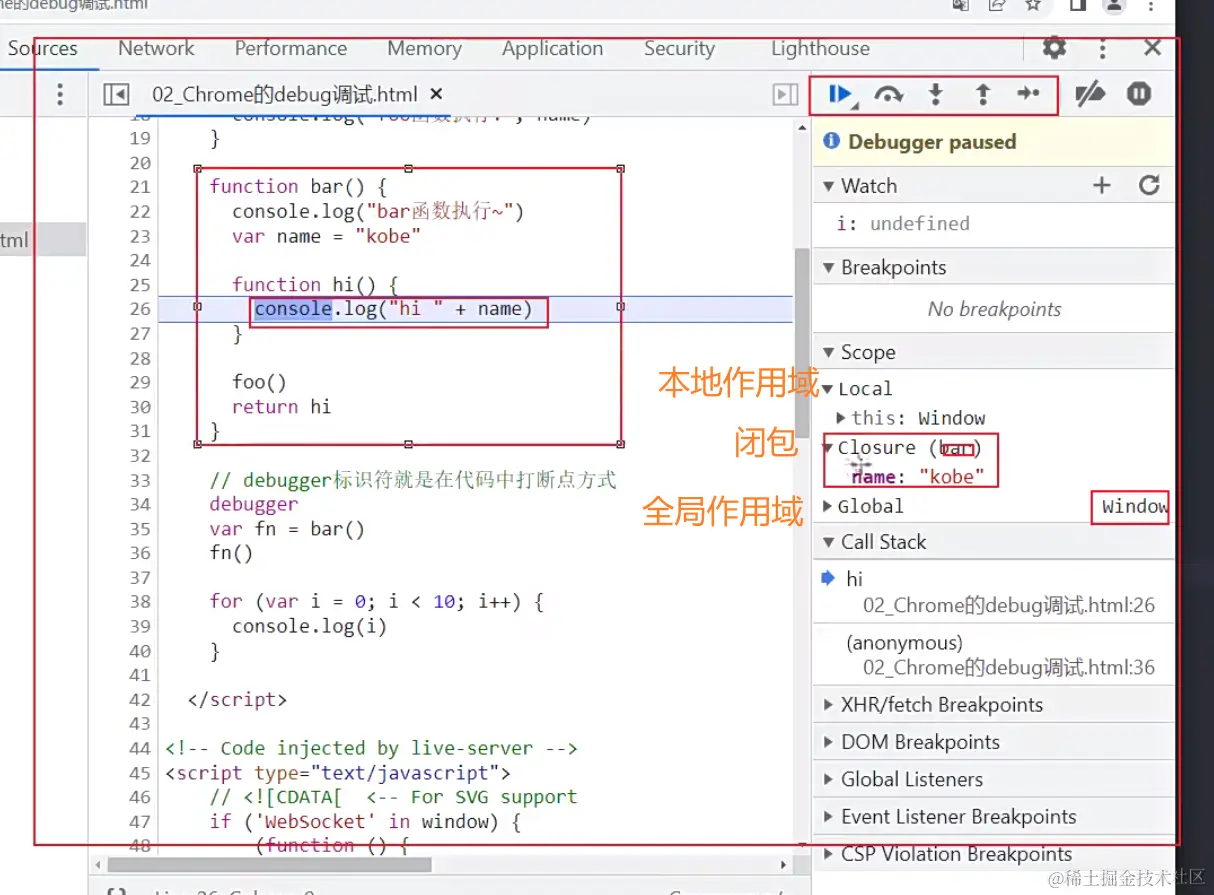
Task: Select the hi call stack frame
Action: coord(994,591)
